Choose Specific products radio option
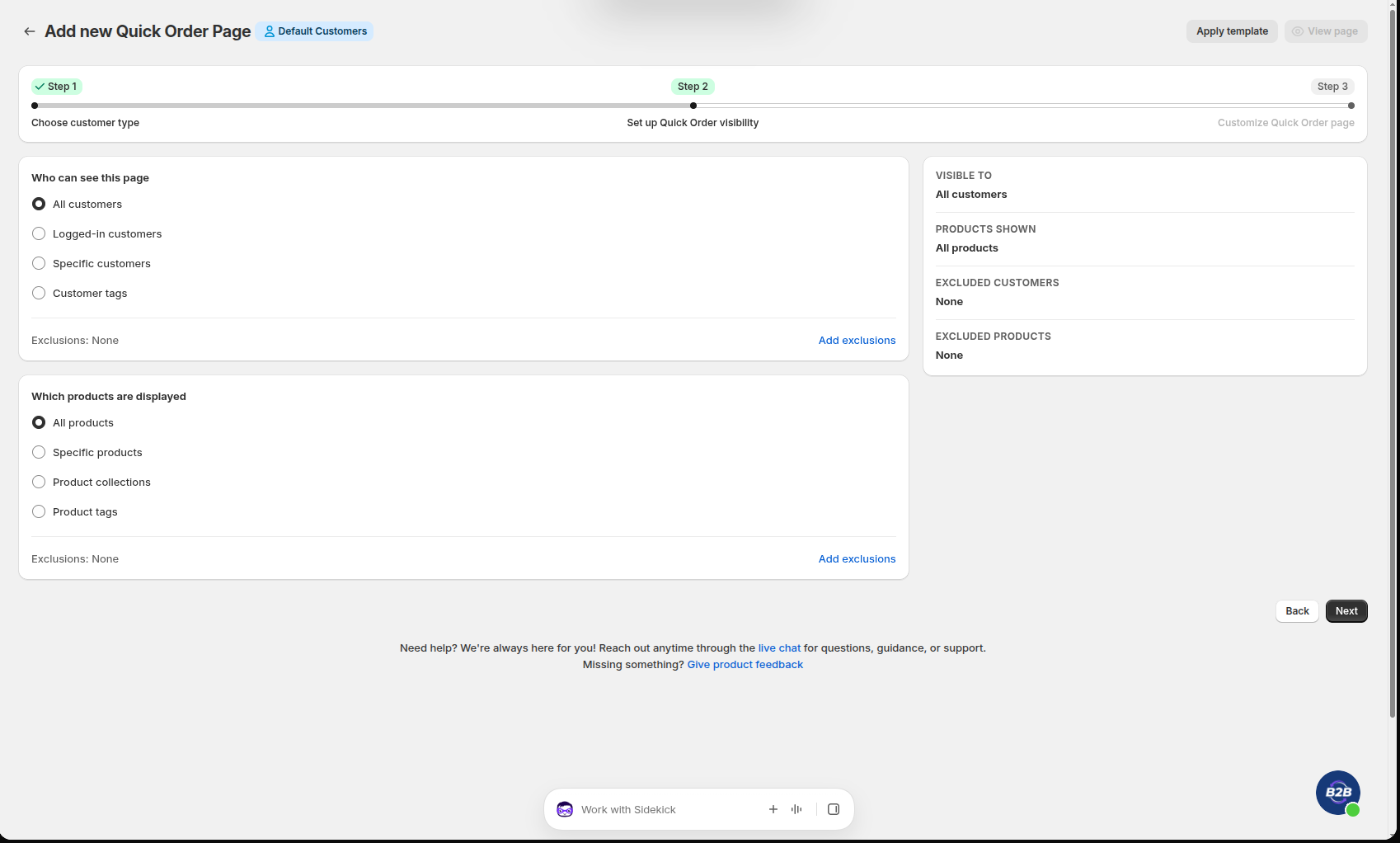 tap(39, 452)
